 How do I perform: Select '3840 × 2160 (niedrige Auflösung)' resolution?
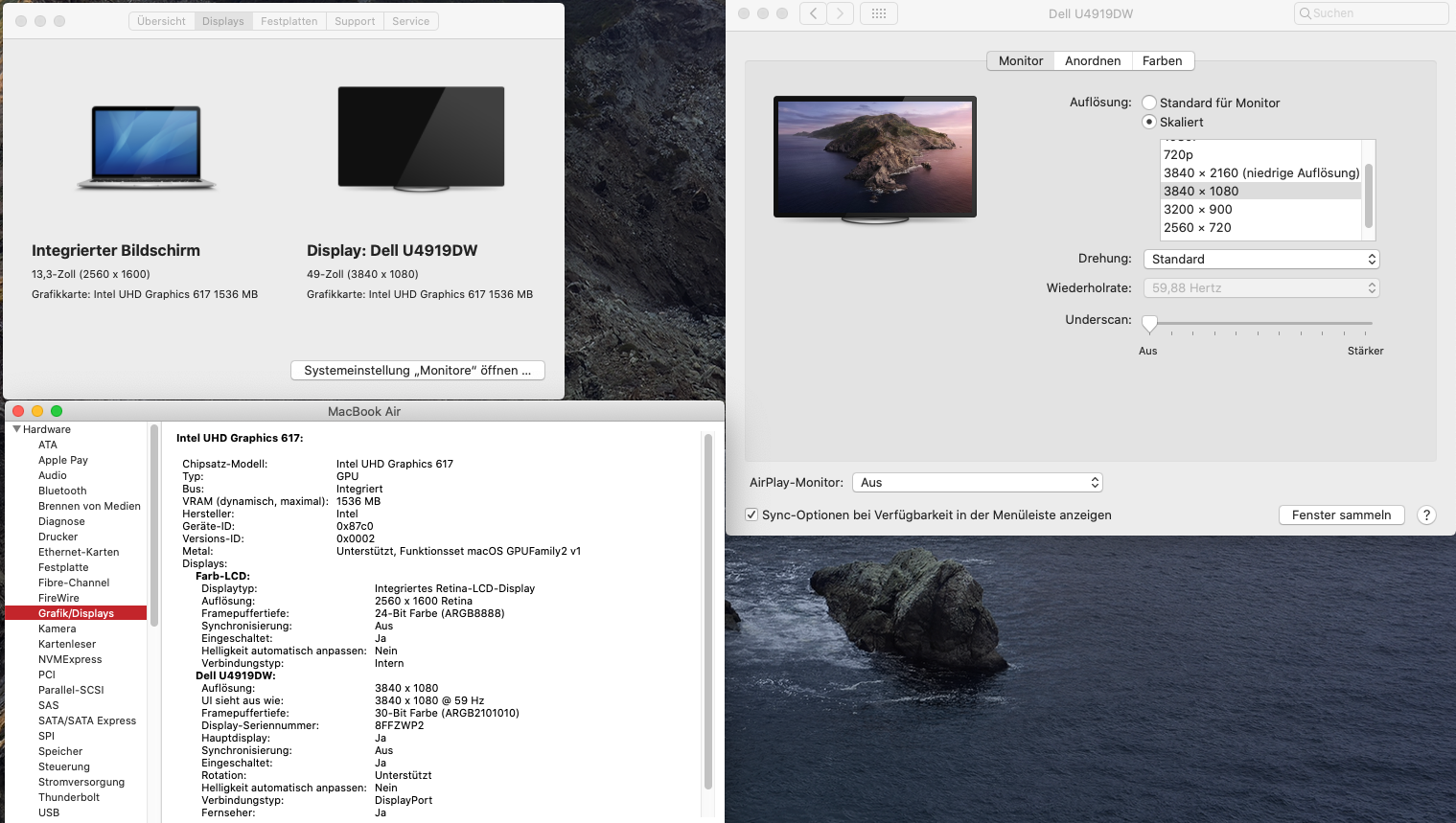click(1260, 173)
